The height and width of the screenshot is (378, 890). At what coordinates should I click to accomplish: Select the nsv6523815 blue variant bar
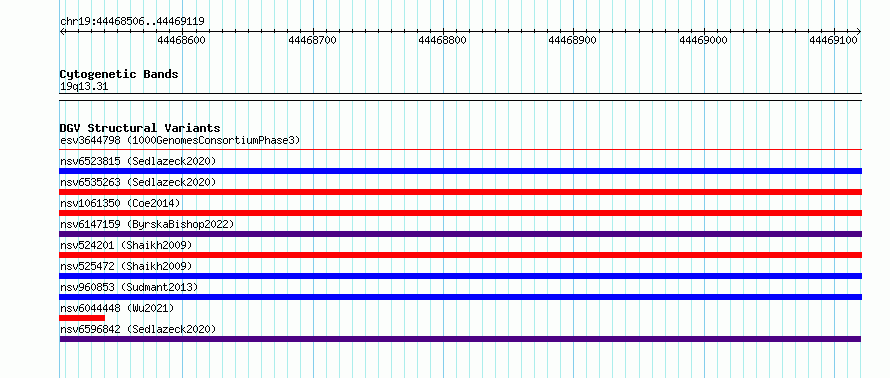click(460, 171)
